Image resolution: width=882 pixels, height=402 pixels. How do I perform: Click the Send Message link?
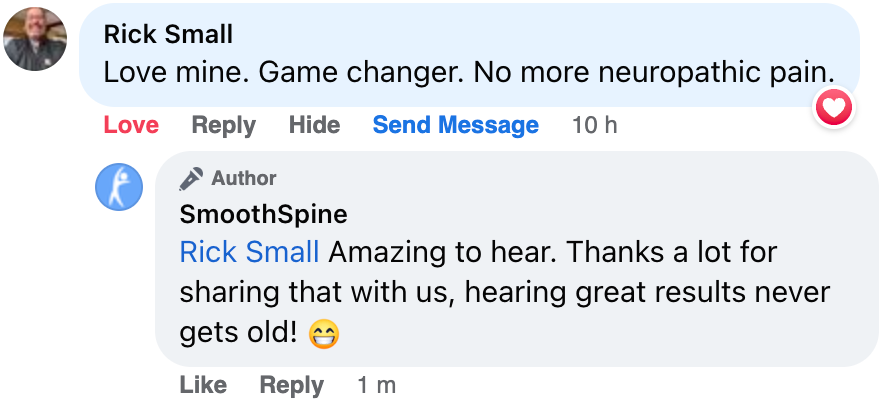point(455,125)
